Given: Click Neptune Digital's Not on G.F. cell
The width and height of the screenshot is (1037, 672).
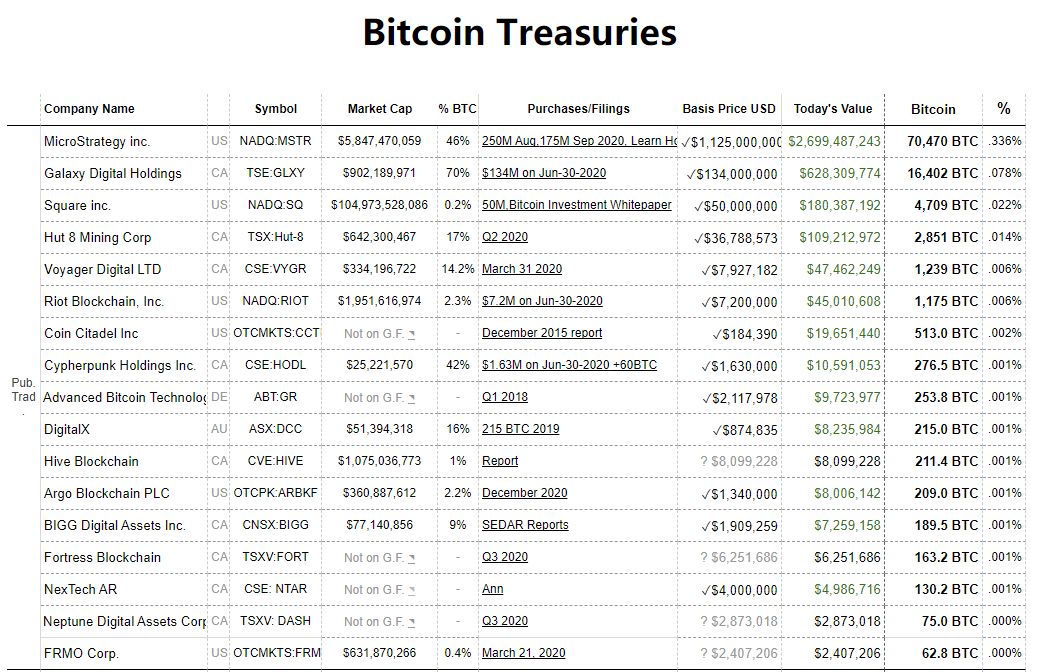Looking at the screenshot, I should pos(379,621).
